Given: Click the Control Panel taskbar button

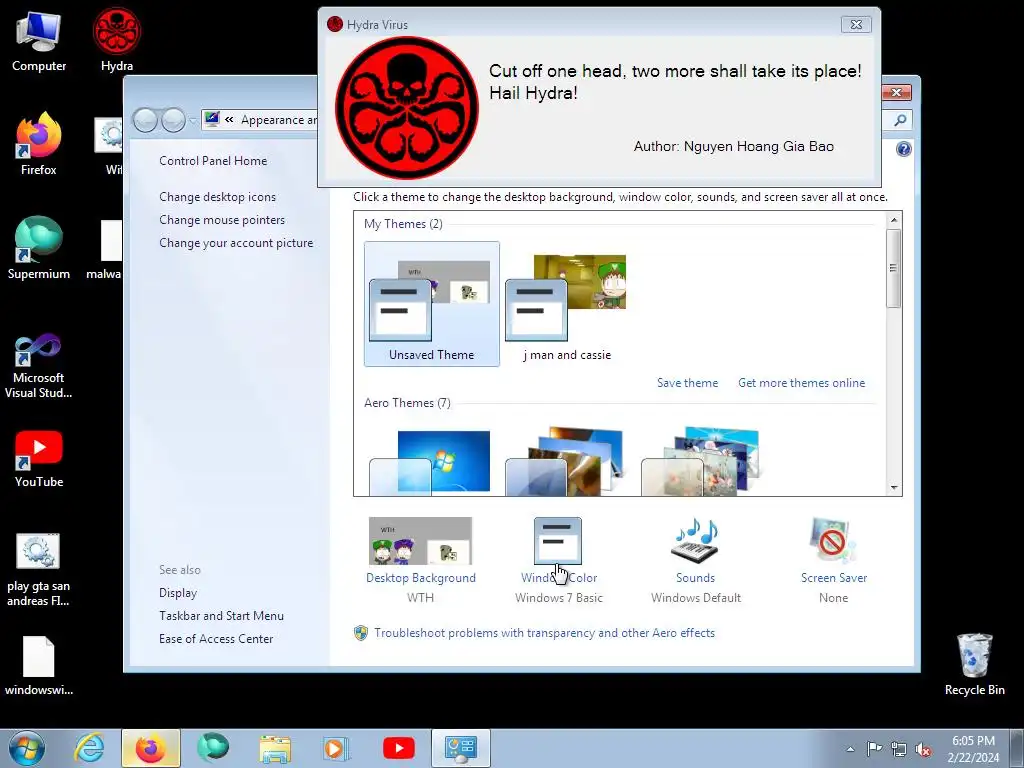Looking at the screenshot, I should 460,748.
